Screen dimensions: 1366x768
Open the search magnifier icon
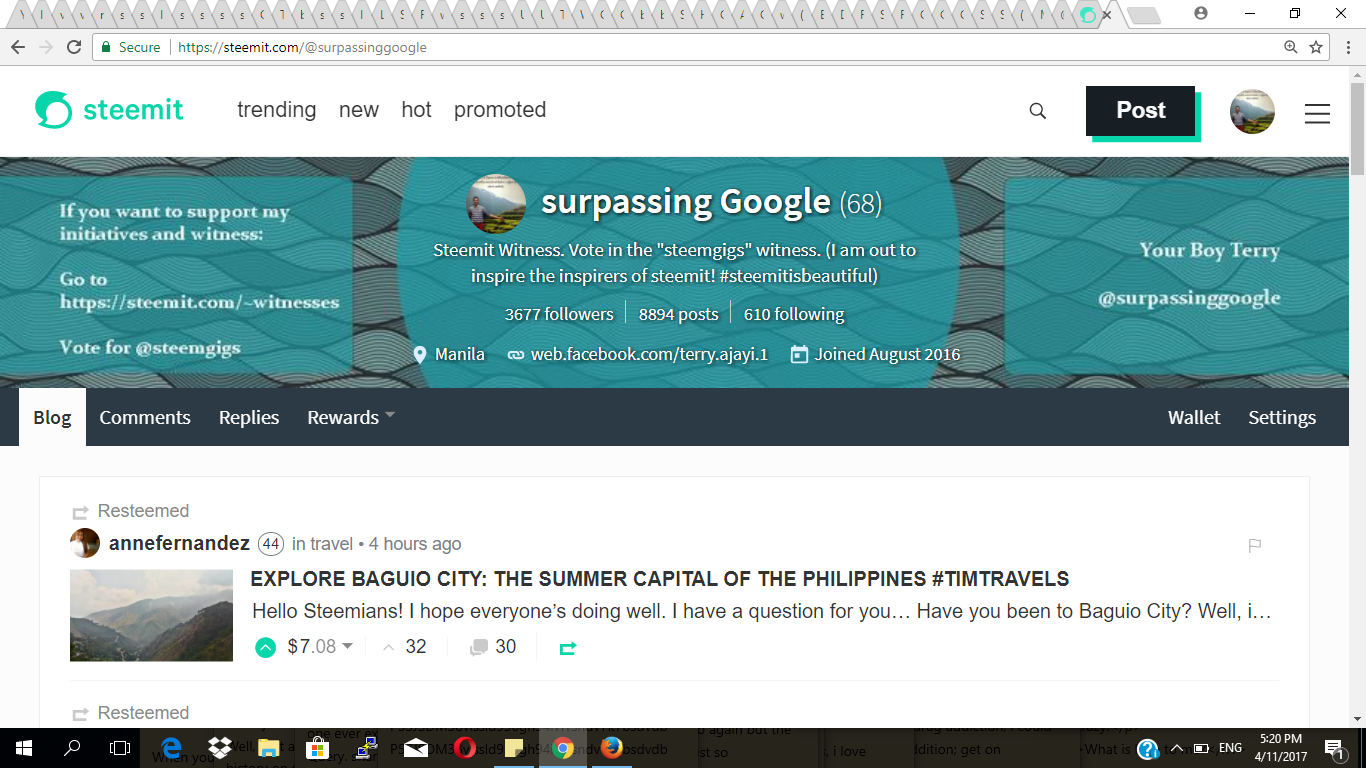(x=1038, y=111)
